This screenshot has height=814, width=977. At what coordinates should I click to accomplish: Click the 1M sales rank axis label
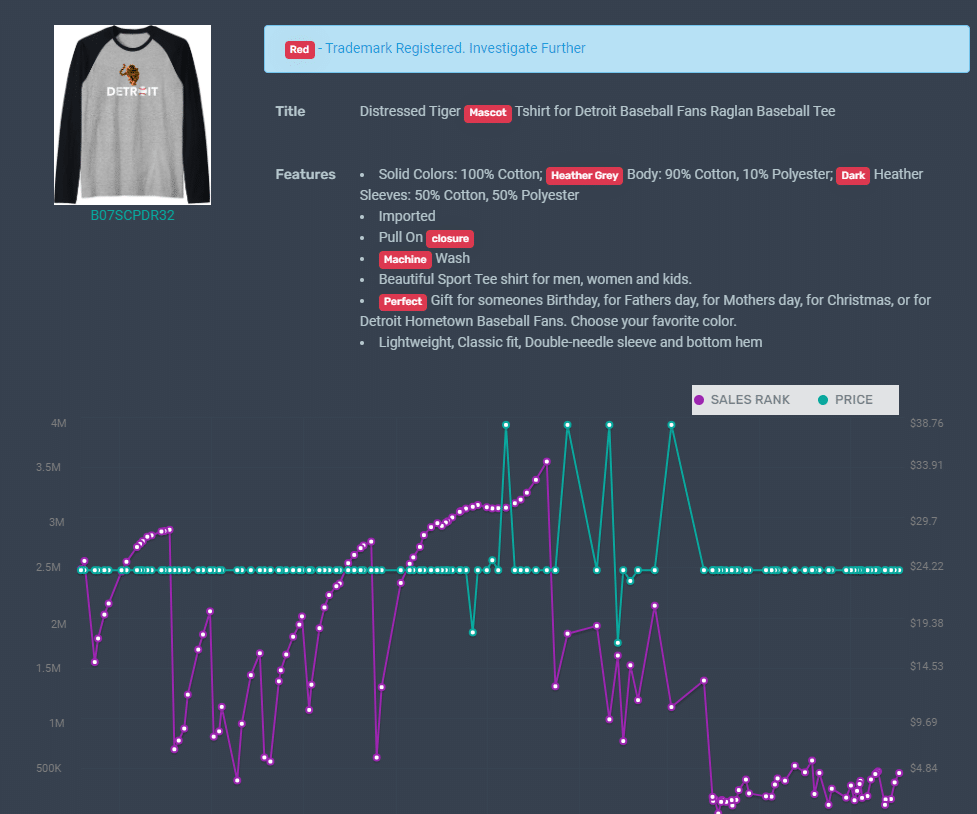[57, 724]
